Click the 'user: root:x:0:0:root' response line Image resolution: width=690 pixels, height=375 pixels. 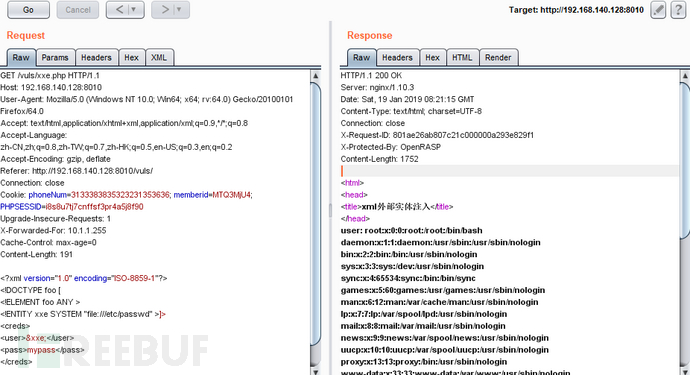click(x=411, y=230)
